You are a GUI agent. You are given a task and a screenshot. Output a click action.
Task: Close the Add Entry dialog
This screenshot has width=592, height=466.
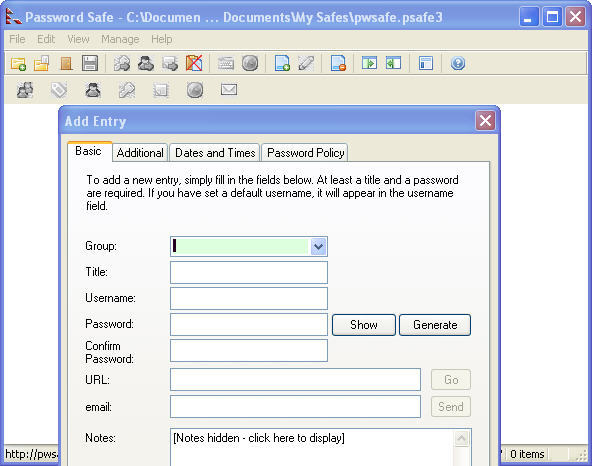coord(485,121)
